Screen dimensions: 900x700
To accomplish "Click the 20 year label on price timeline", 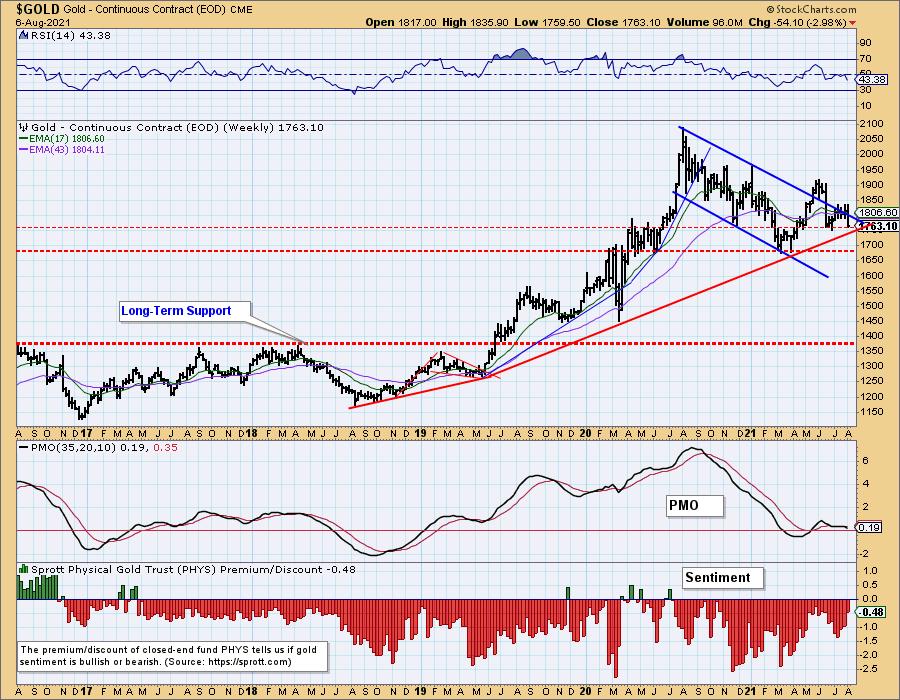I will click(585, 433).
